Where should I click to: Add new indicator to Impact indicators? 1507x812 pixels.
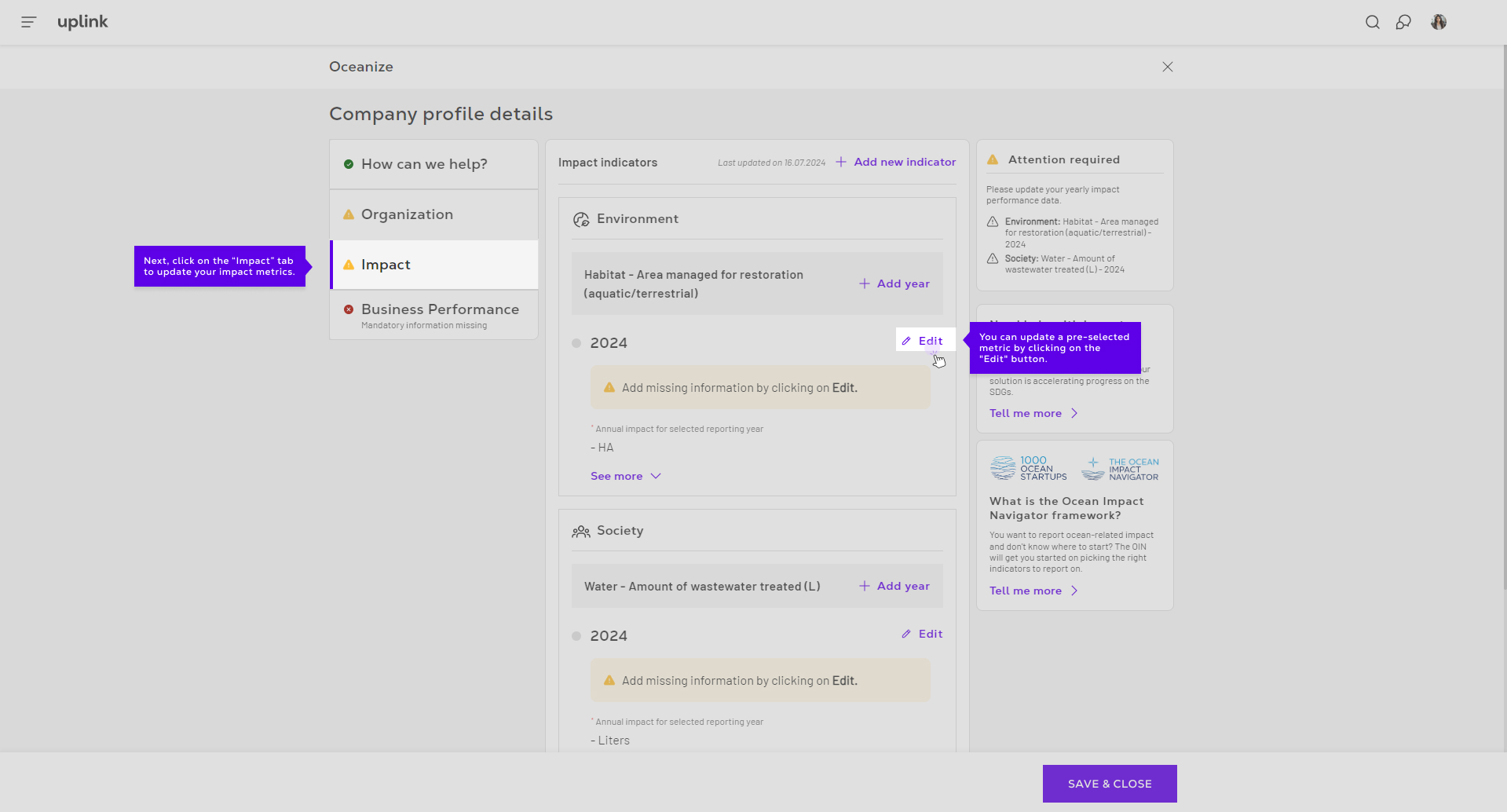click(896, 162)
